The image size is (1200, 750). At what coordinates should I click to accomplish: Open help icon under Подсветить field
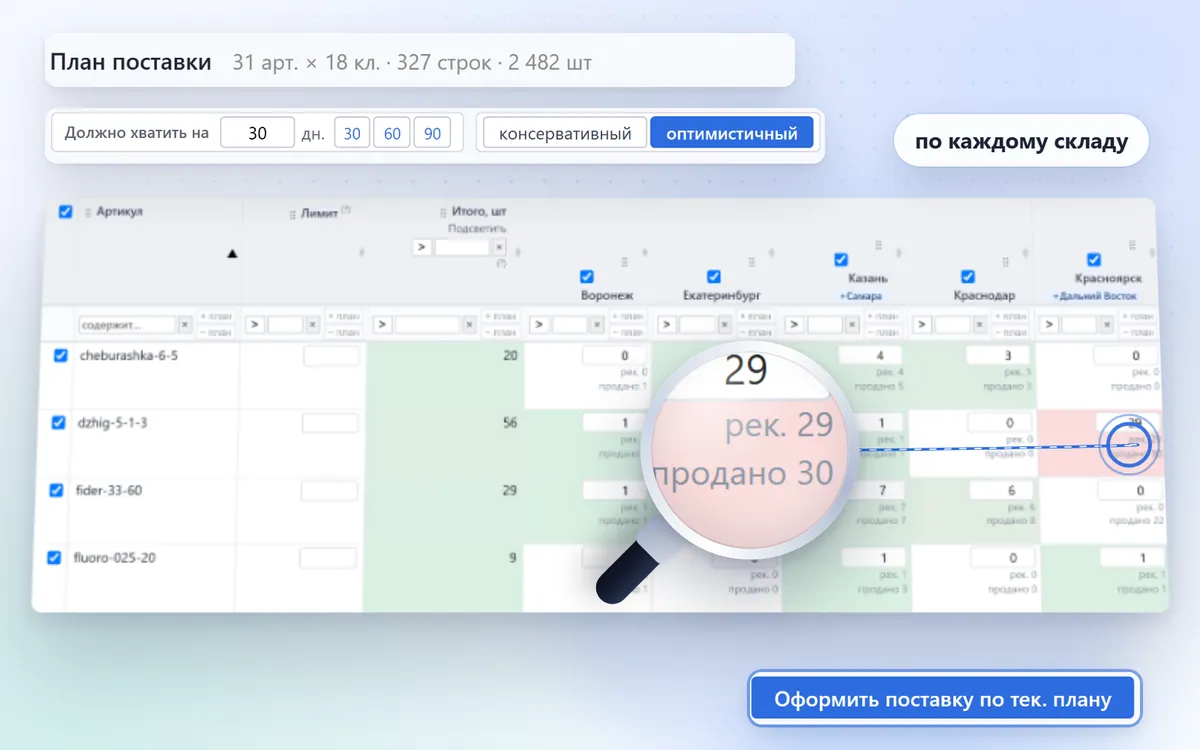coord(501,263)
